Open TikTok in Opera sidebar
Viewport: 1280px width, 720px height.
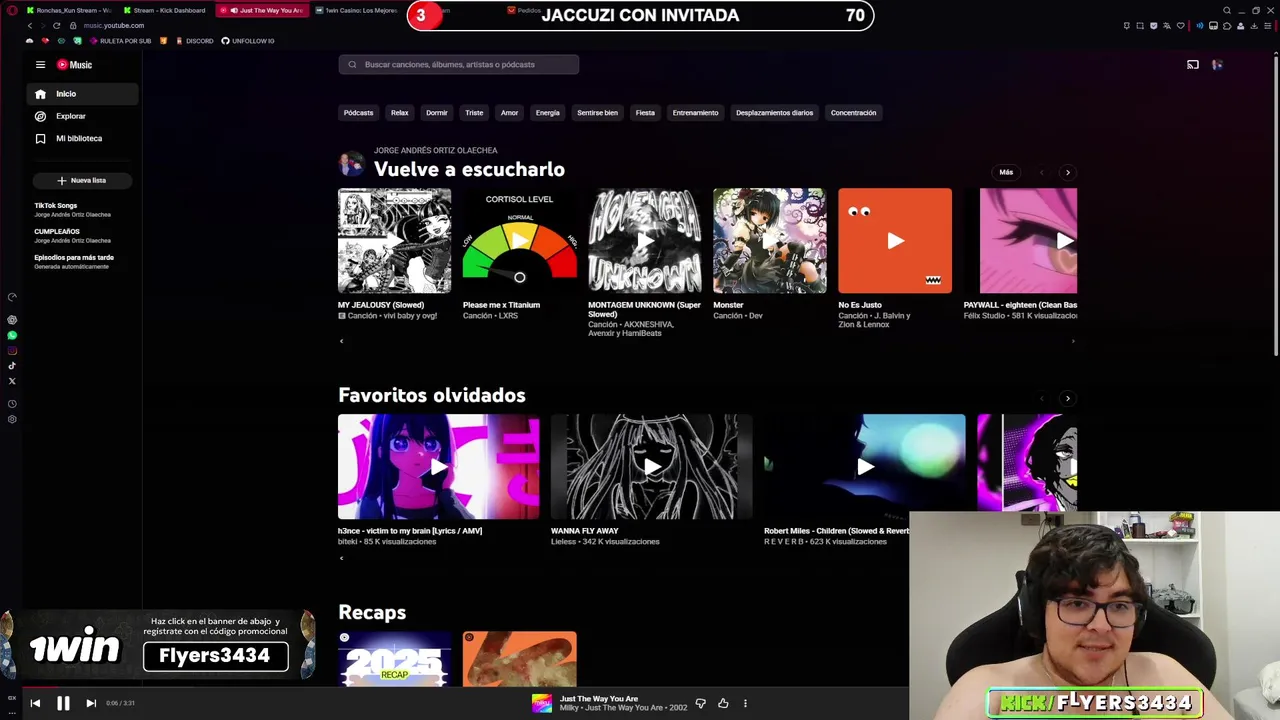pos(12,366)
